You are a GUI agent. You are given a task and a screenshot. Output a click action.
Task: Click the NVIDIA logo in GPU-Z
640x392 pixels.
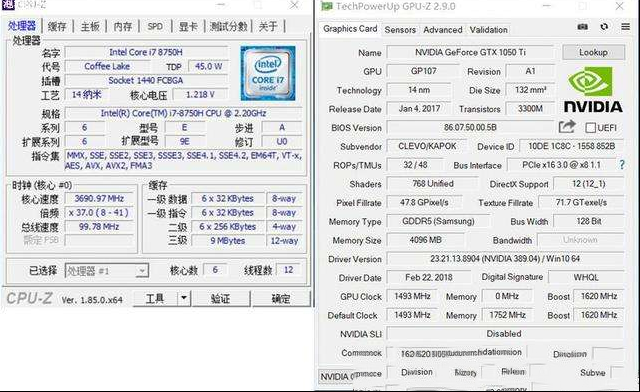click(x=593, y=90)
